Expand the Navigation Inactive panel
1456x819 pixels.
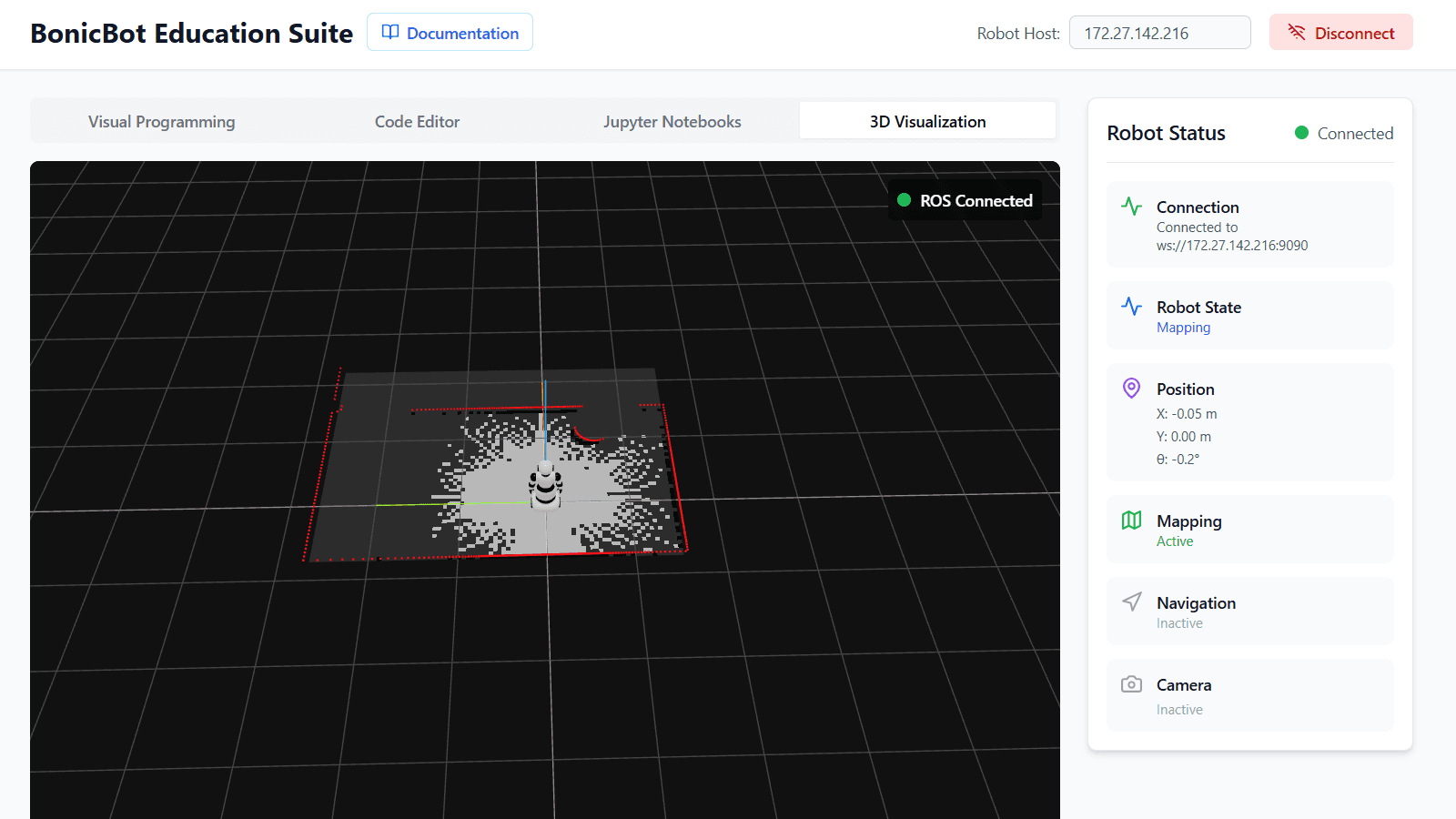click(x=1249, y=611)
